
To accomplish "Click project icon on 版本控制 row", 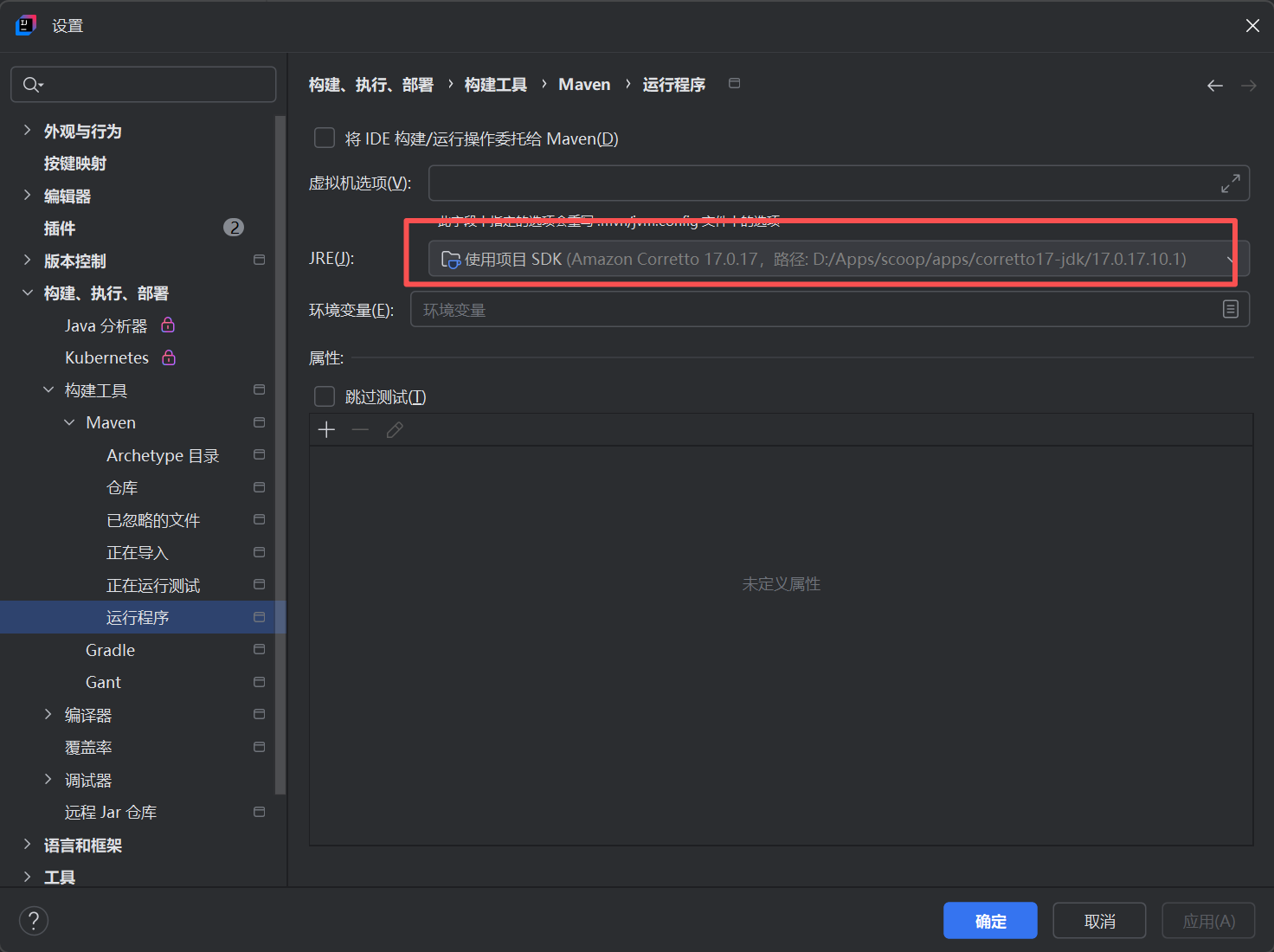I will tap(259, 260).
